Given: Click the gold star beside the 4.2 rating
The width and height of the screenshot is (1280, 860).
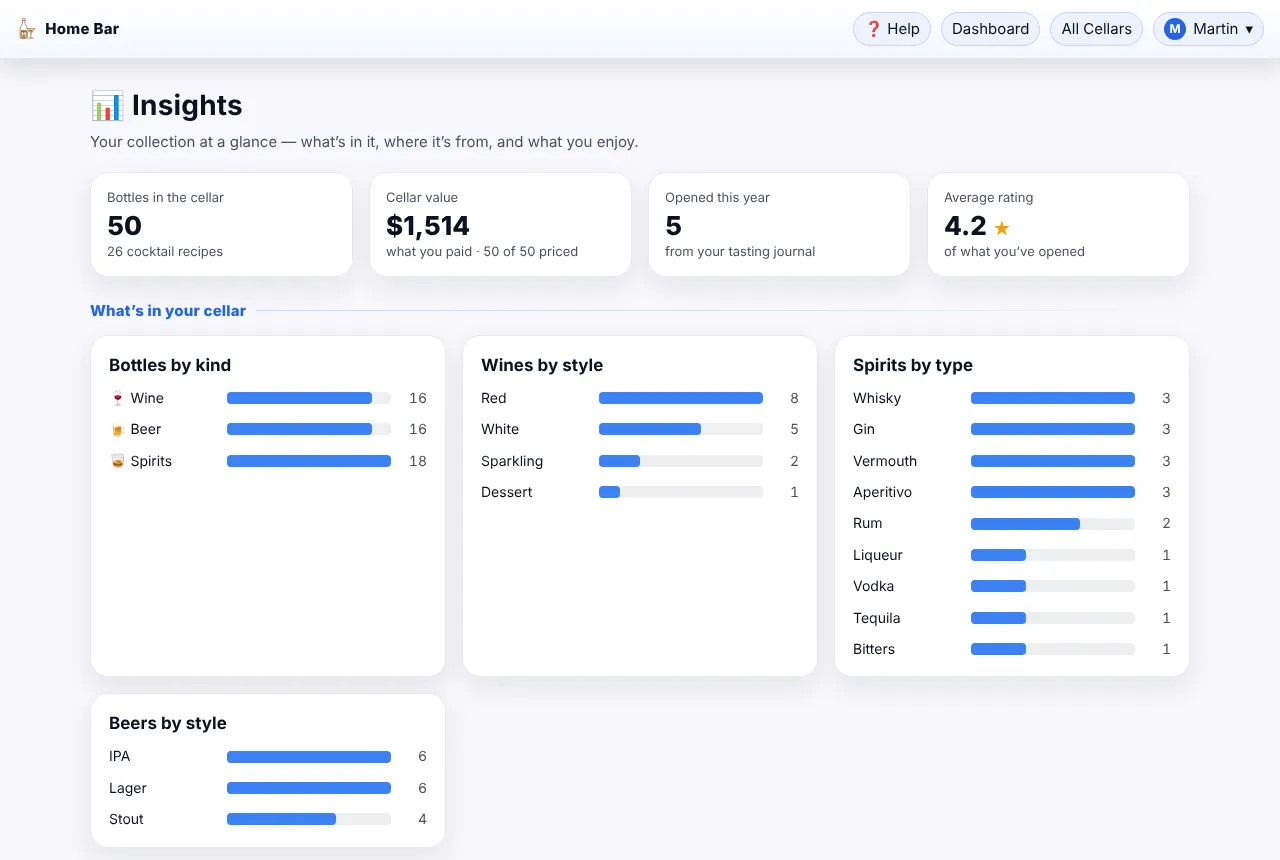Looking at the screenshot, I should [1002, 228].
